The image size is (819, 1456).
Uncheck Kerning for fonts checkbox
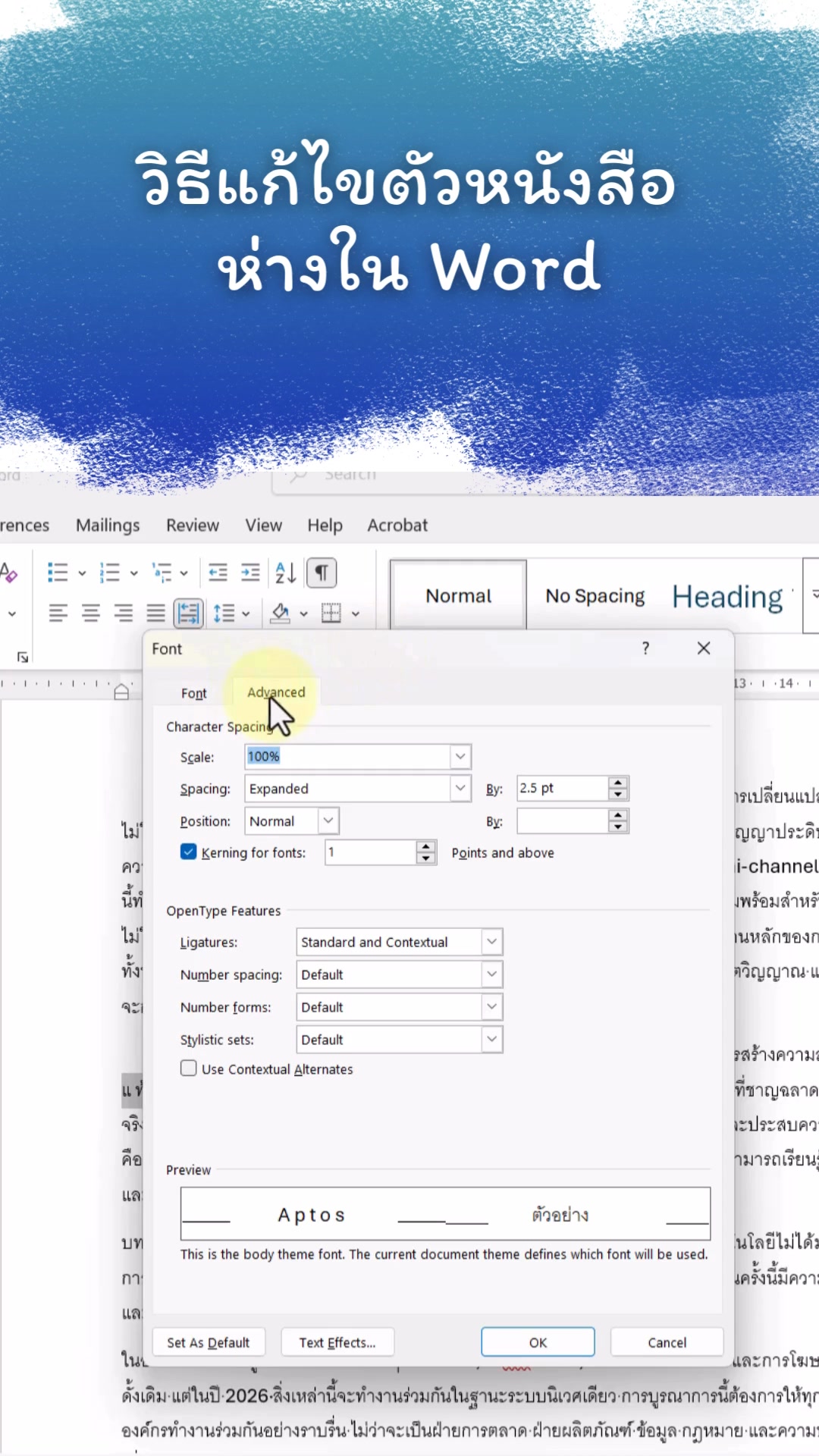coord(189,852)
